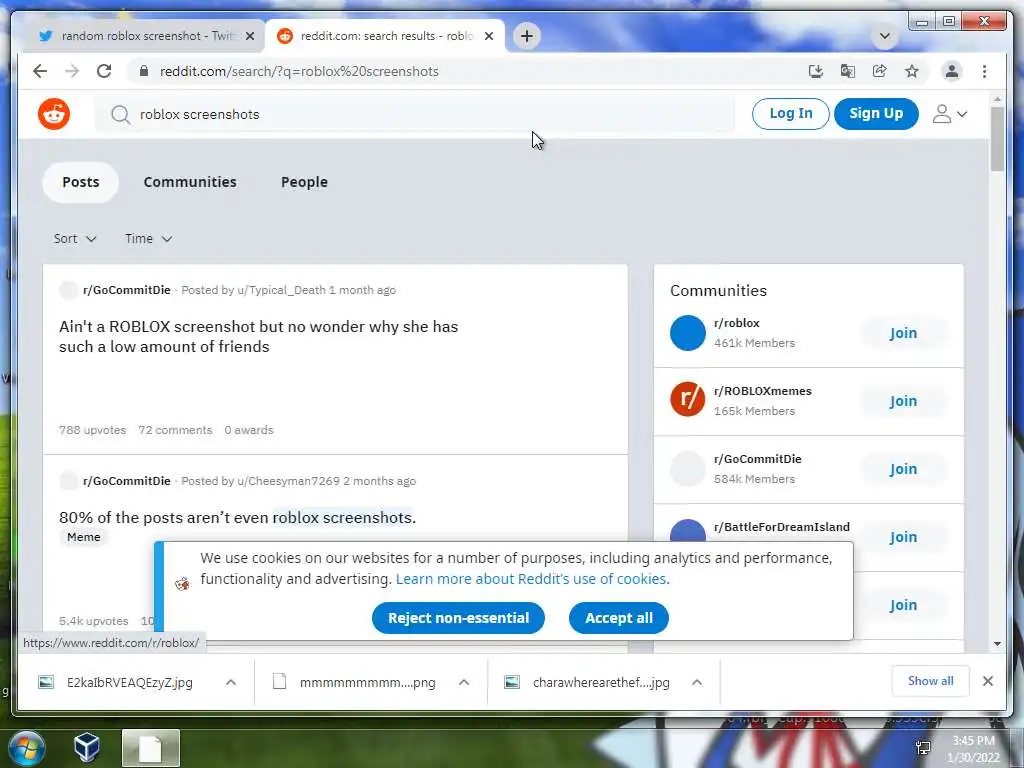Viewport: 1024px width, 768px height.
Task: Reject non-essential cookies
Action: 458,618
